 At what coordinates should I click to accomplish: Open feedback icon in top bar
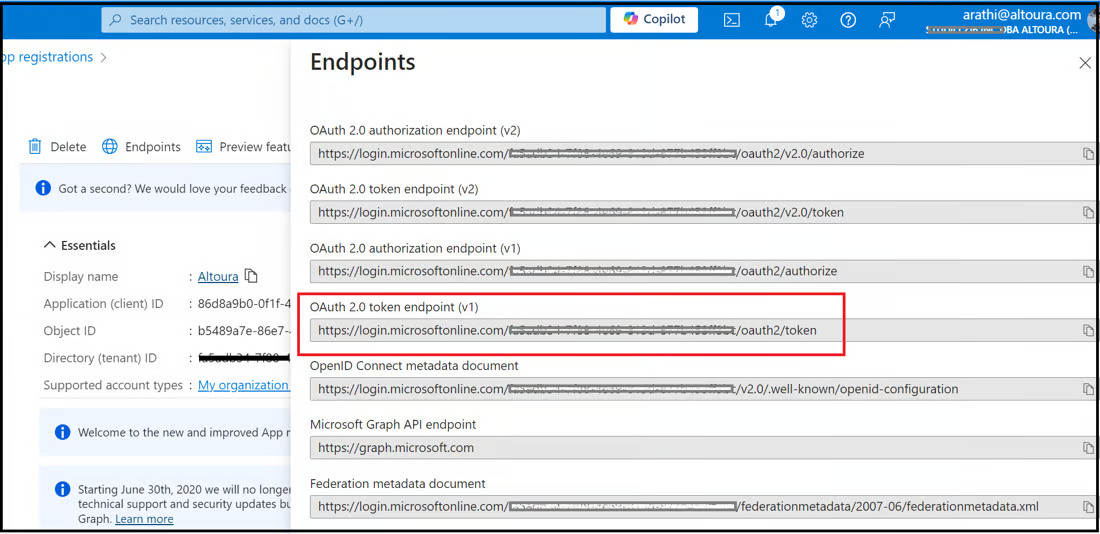pos(887,20)
